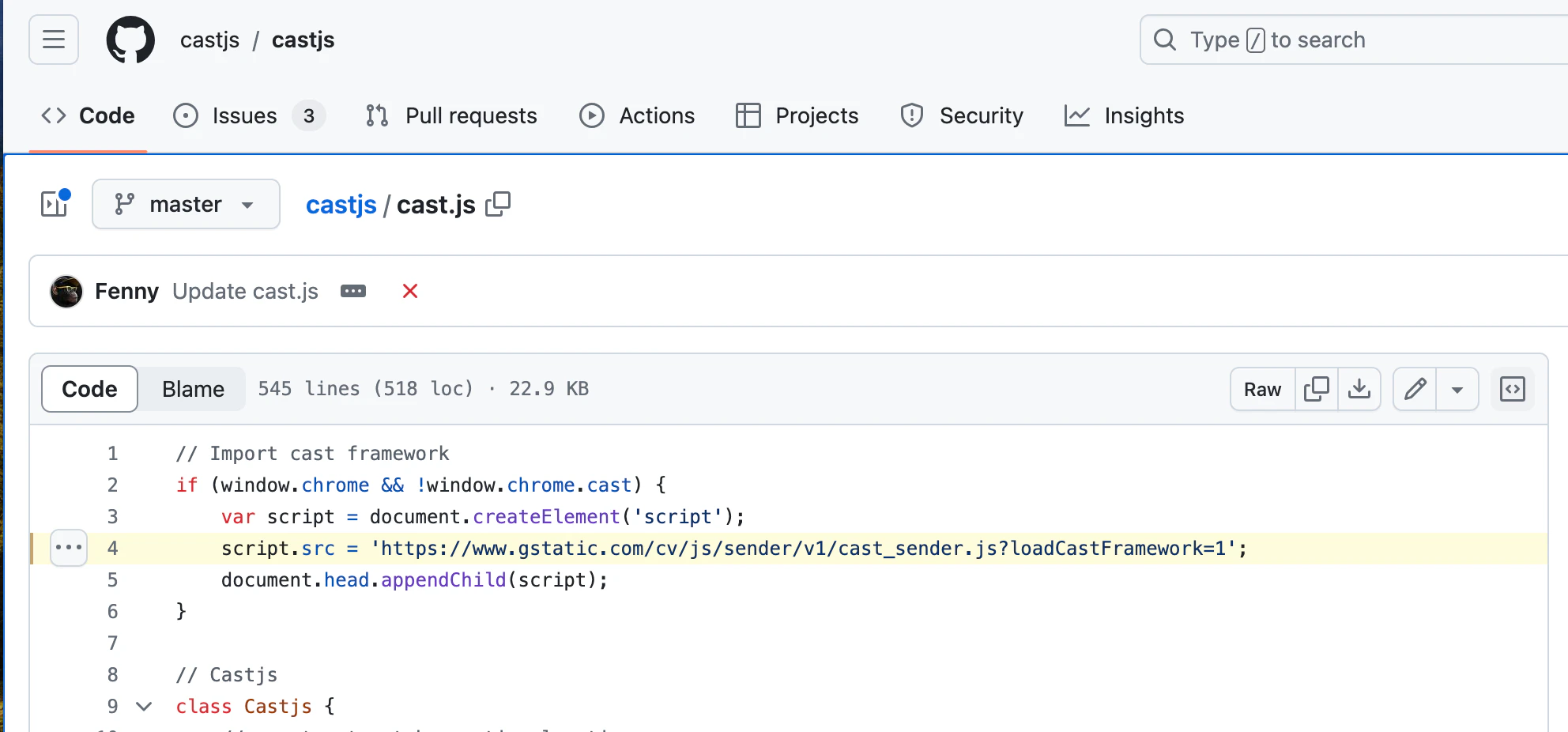Open the symbols panel
The width and height of the screenshot is (1568, 732).
point(1513,389)
